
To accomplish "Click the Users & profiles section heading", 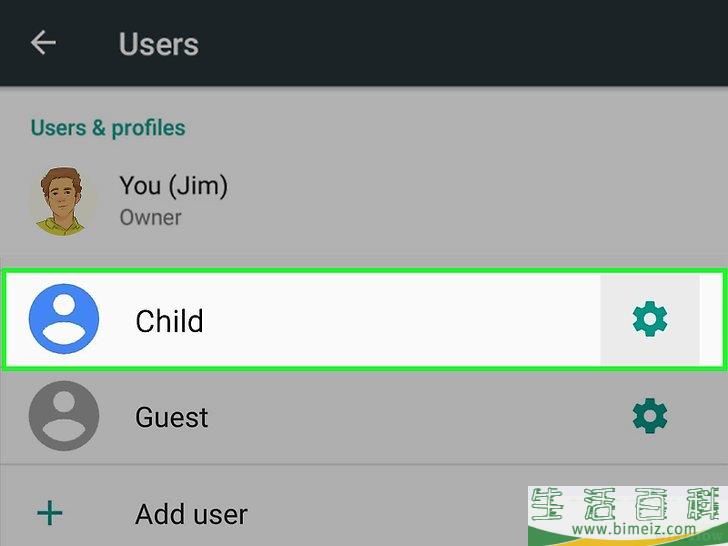I will click(x=108, y=128).
